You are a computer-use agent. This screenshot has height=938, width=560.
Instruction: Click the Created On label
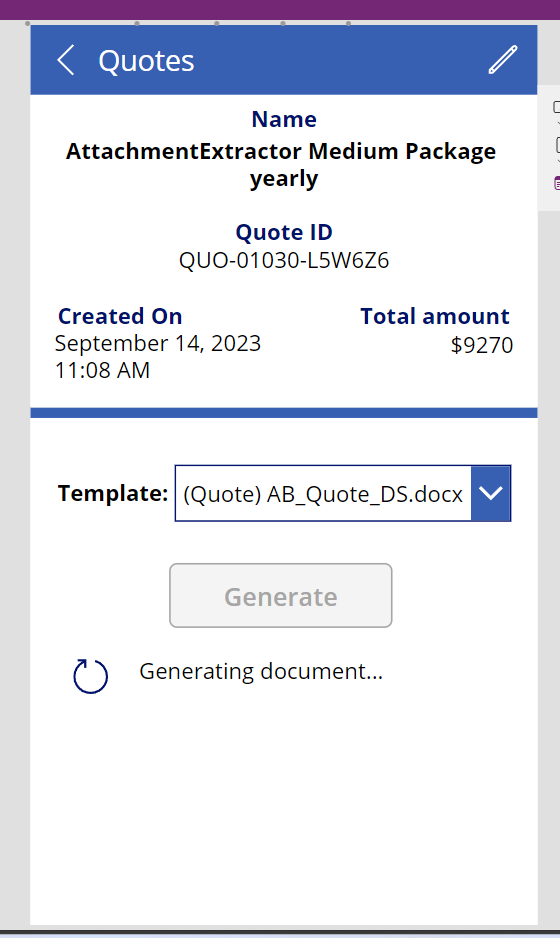point(120,316)
